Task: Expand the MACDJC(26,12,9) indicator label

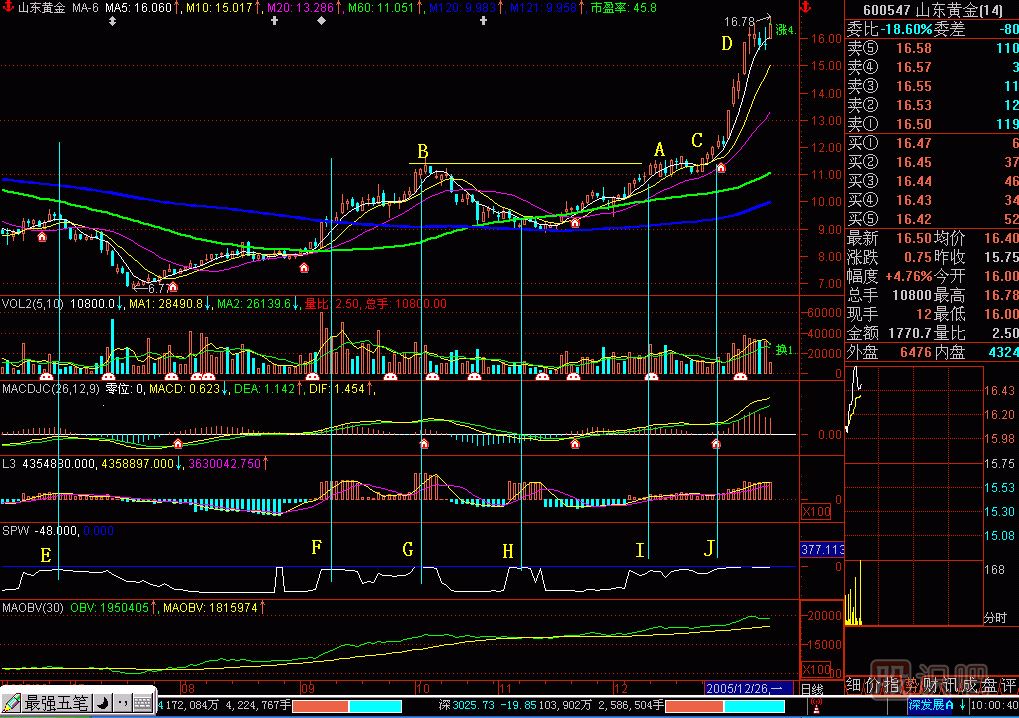Action: point(50,388)
